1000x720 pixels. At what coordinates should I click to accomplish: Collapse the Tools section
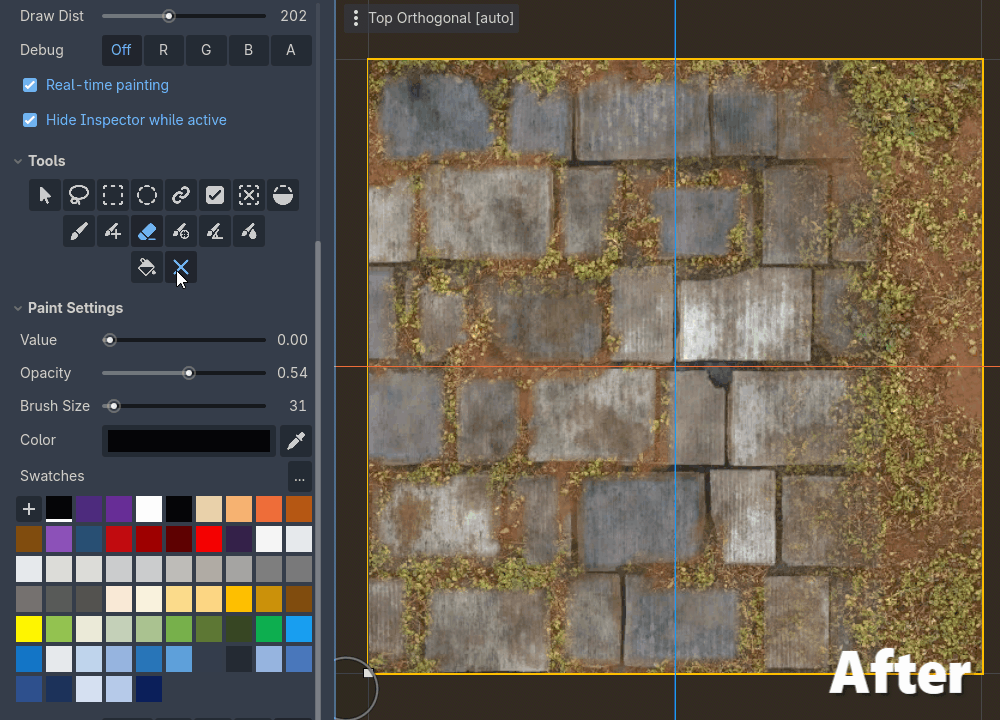[x=18, y=161]
